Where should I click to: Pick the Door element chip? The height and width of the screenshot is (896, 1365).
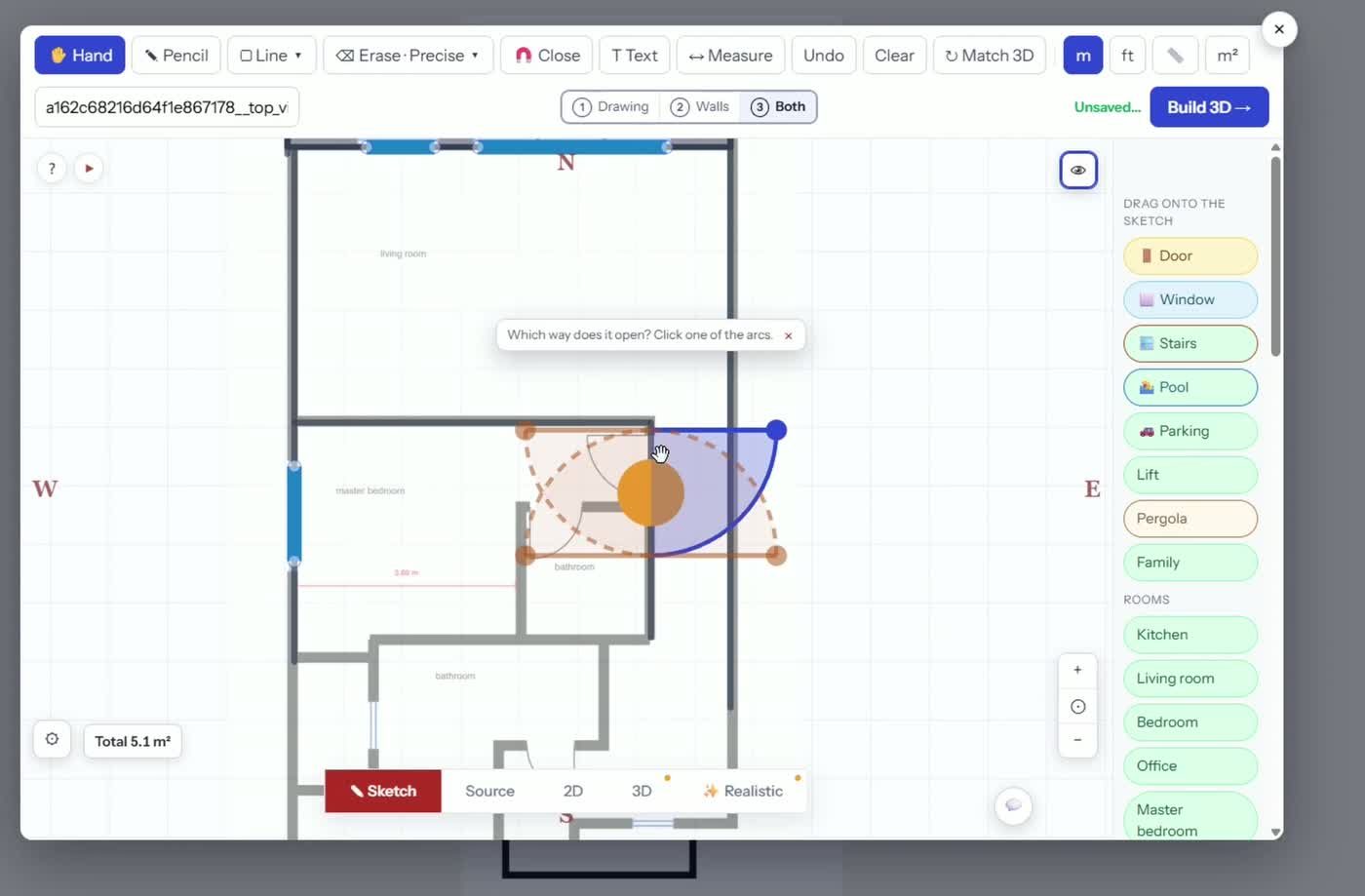pos(1190,256)
